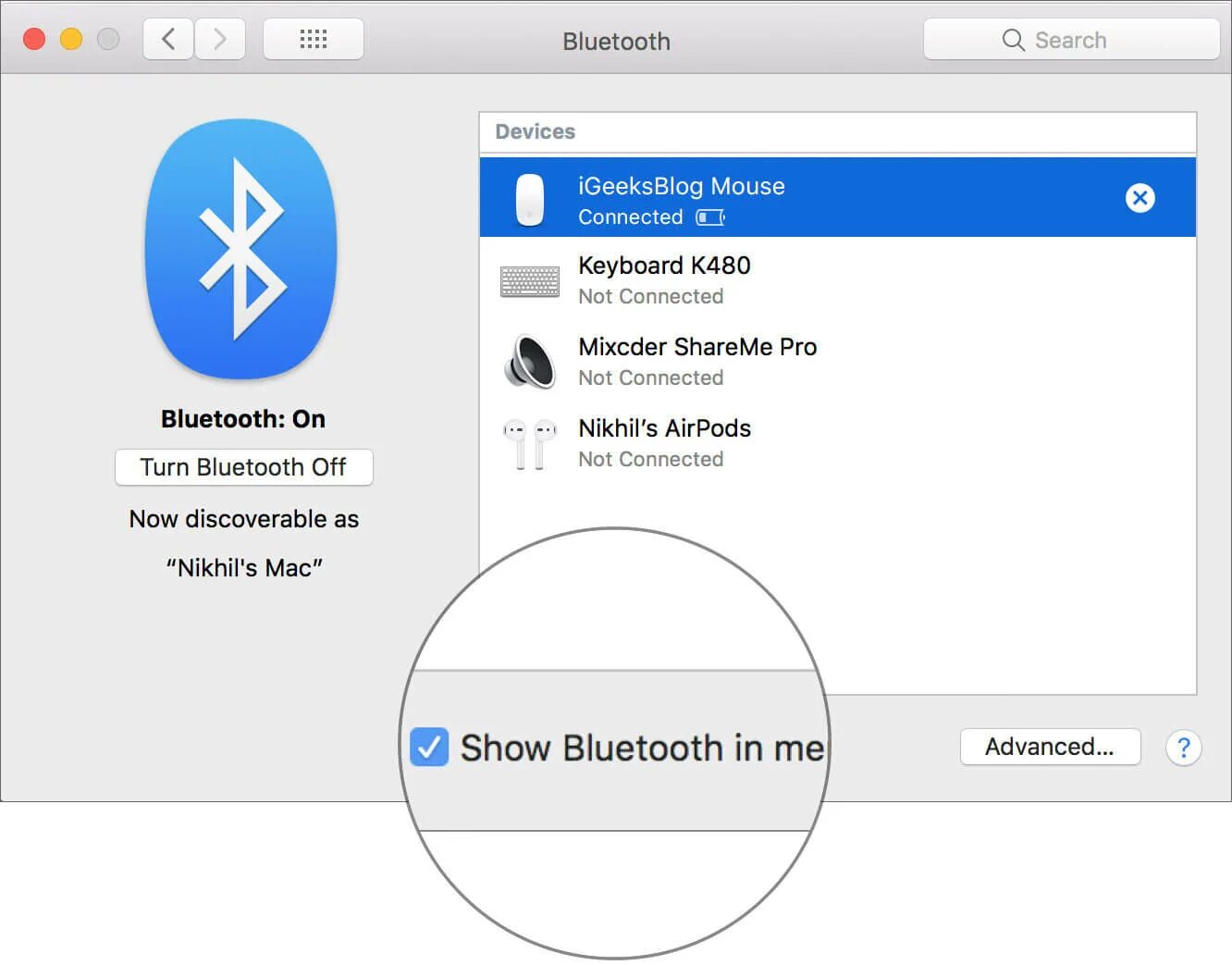Click the Devices list header
1232x965 pixels.
coord(838,132)
